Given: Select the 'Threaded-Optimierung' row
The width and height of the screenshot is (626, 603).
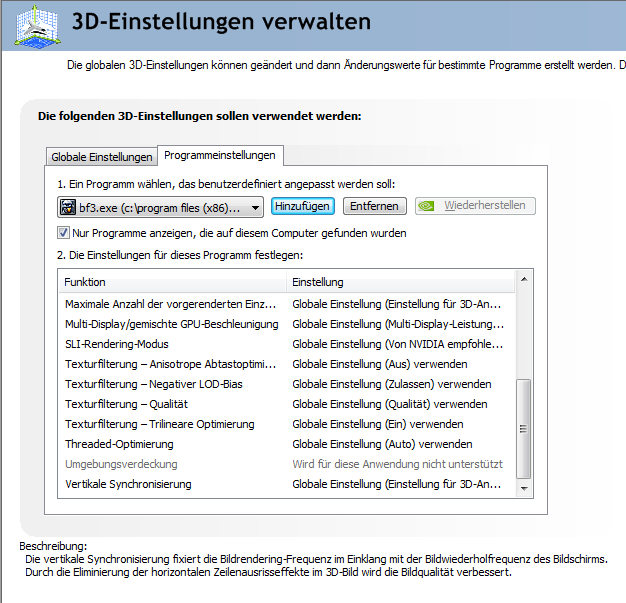Looking at the screenshot, I should point(287,444).
